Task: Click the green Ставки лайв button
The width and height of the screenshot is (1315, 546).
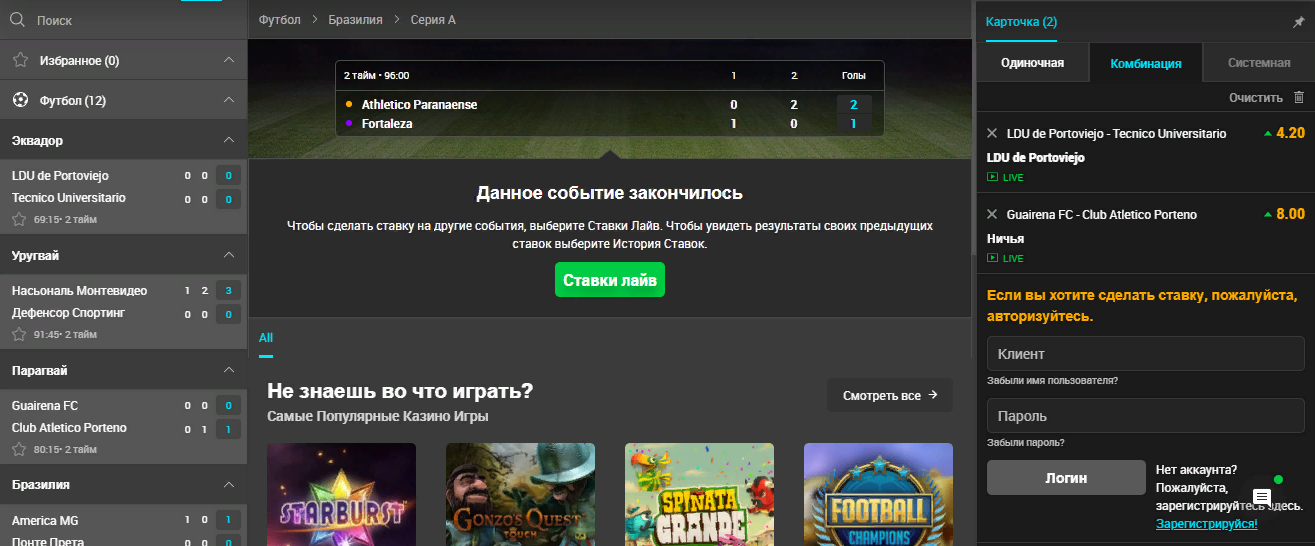Action: click(610, 280)
